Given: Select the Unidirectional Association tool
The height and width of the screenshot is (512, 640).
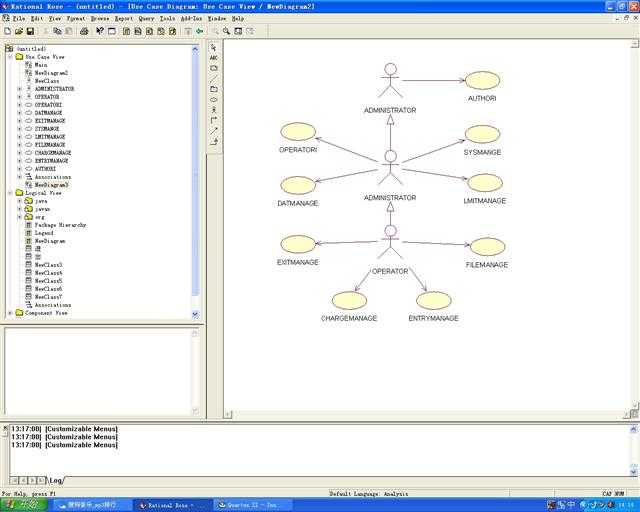Looking at the screenshot, I should tap(213, 120).
